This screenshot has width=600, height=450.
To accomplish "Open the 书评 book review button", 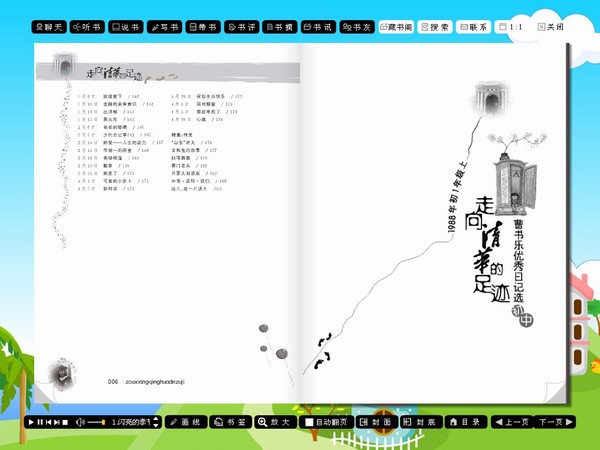I will [241, 27].
